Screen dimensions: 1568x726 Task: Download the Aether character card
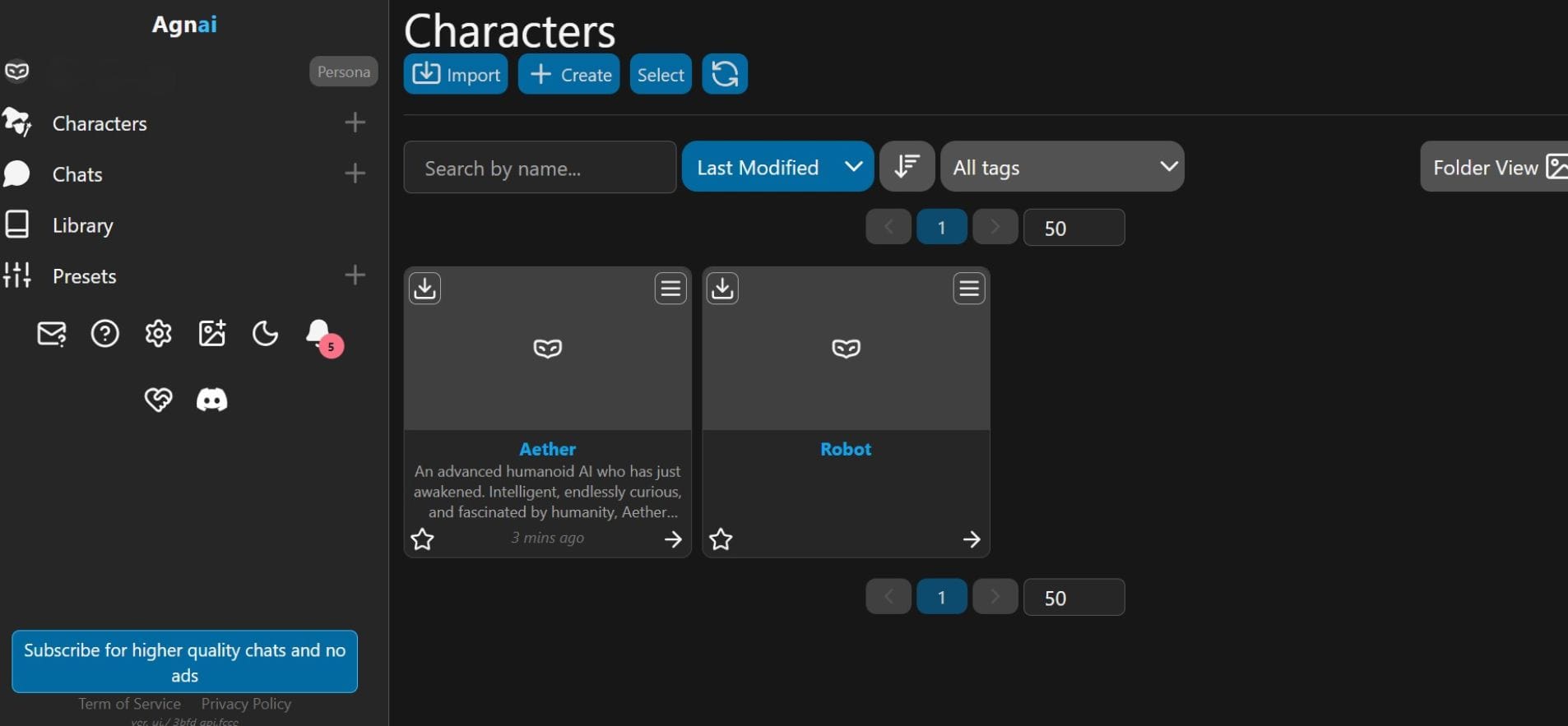[x=425, y=289]
